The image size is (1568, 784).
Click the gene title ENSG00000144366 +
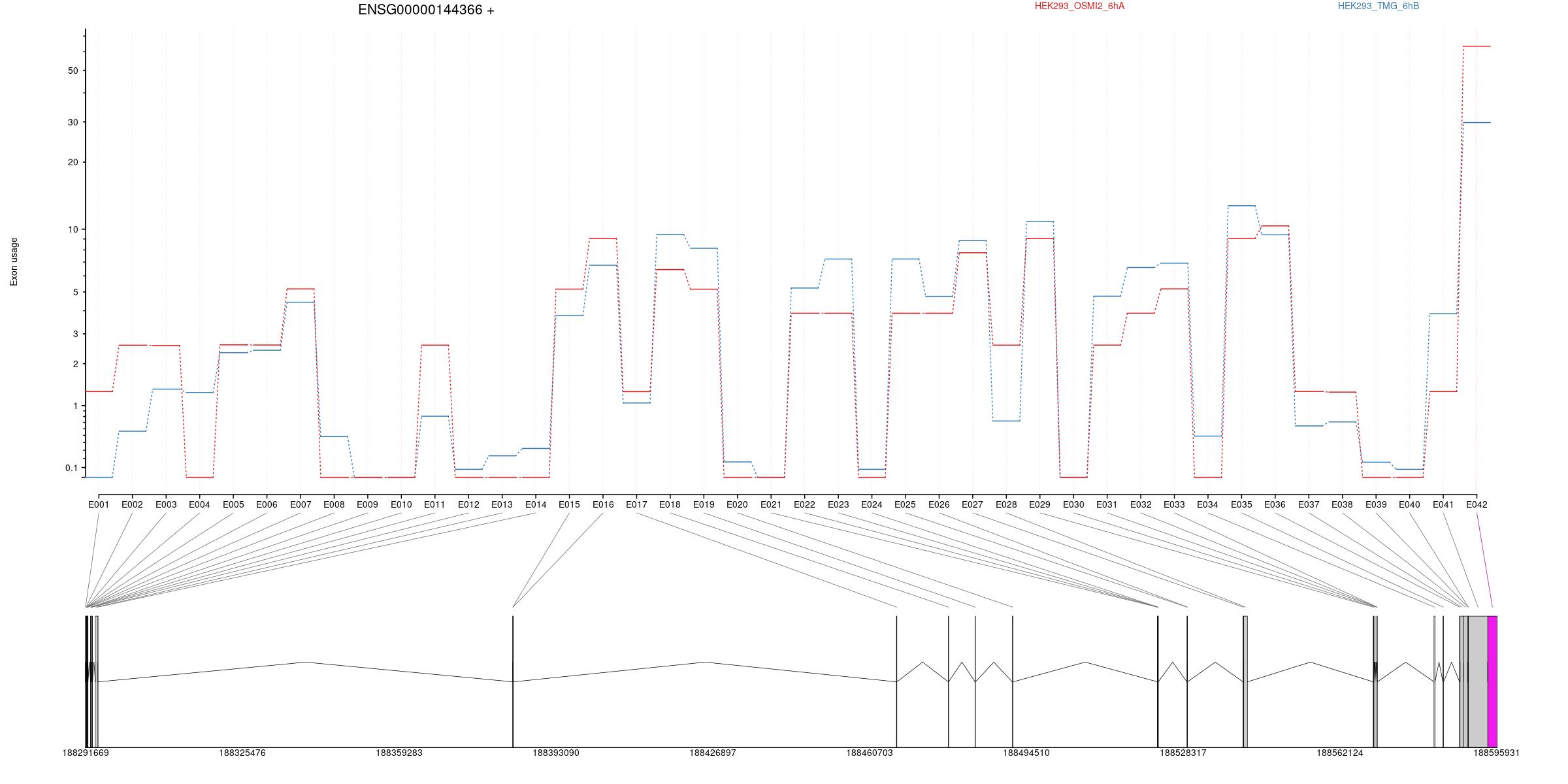point(426,10)
